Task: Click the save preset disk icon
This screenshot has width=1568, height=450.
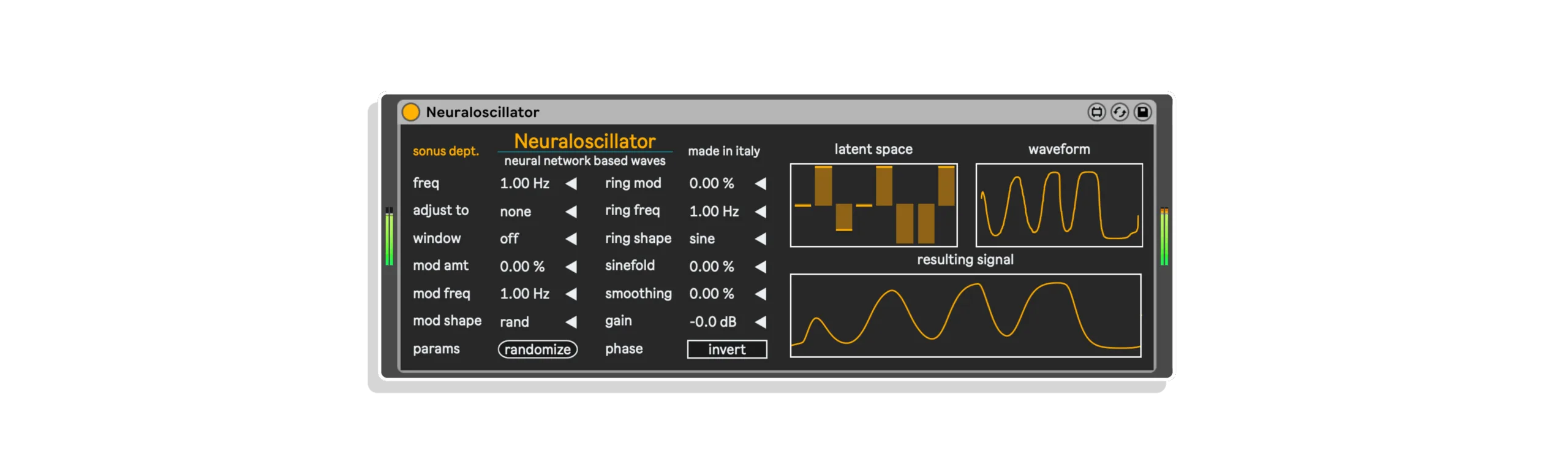Action: 1142,112
